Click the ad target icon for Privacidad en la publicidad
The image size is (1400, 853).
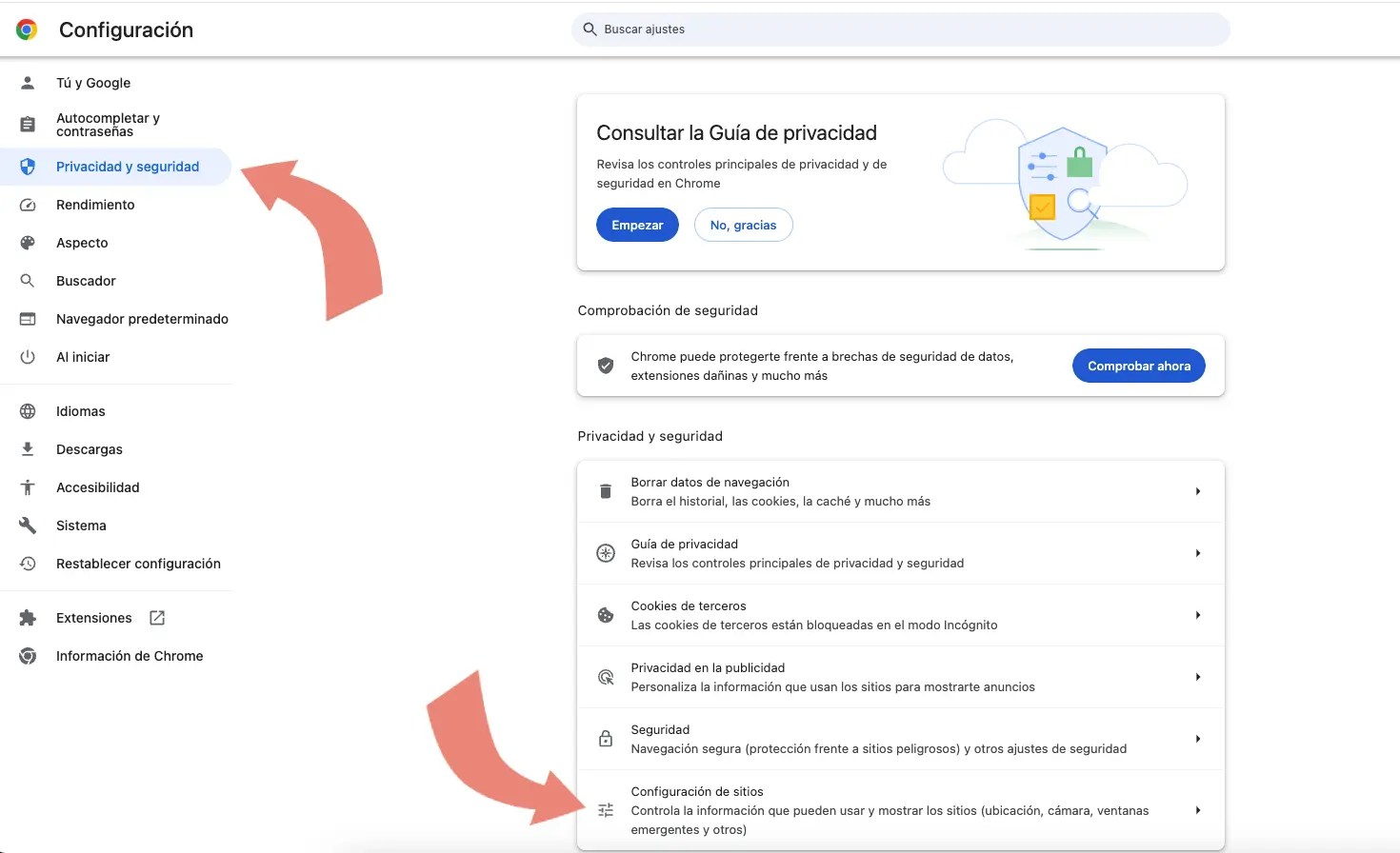coord(606,677)
